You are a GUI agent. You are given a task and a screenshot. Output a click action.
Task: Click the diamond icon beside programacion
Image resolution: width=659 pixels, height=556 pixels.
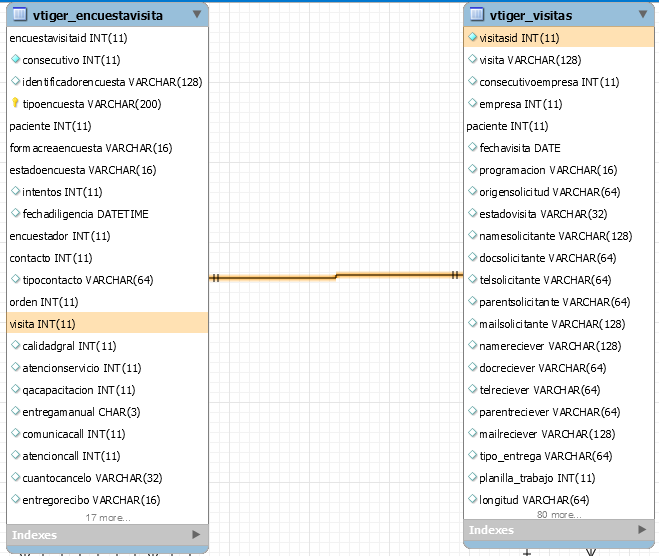click(x=472, y=169)
